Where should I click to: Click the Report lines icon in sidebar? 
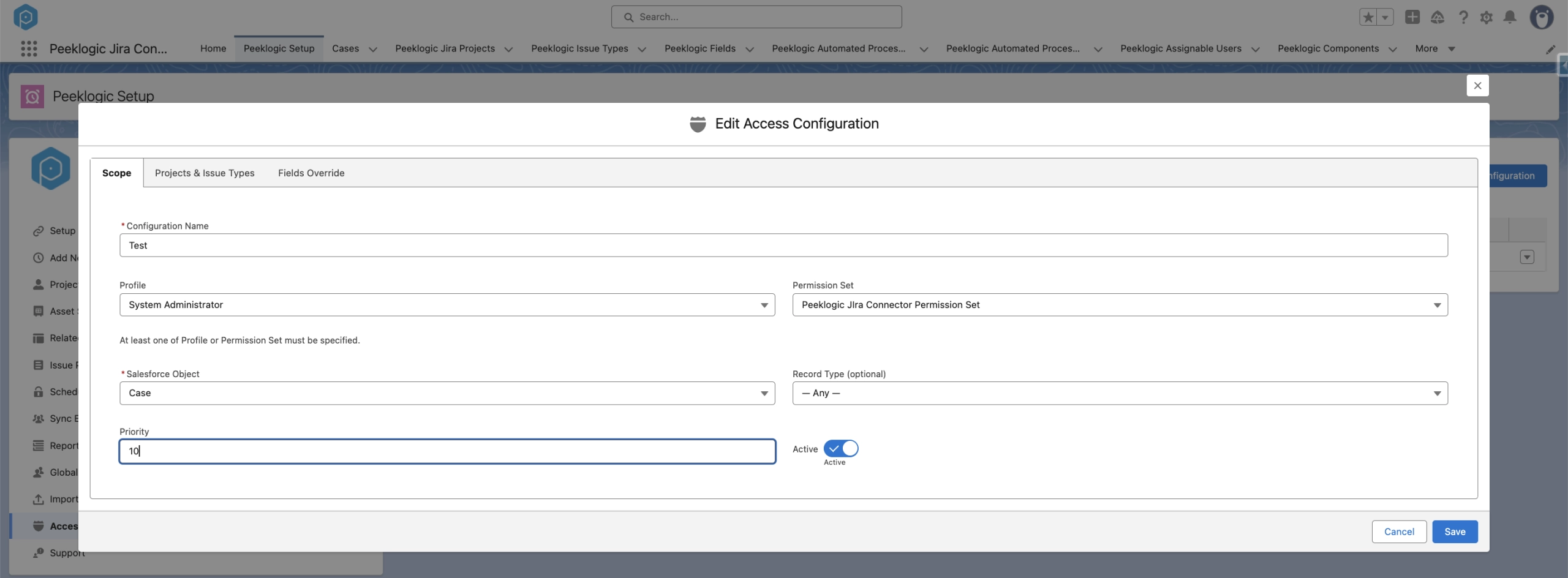tap(39, 446)
